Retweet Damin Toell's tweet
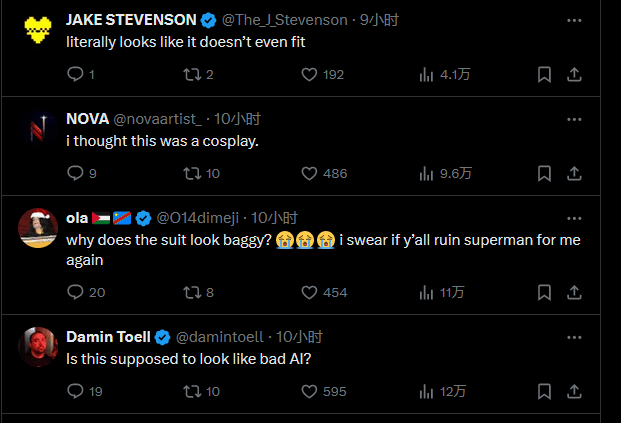 (191, 391)
